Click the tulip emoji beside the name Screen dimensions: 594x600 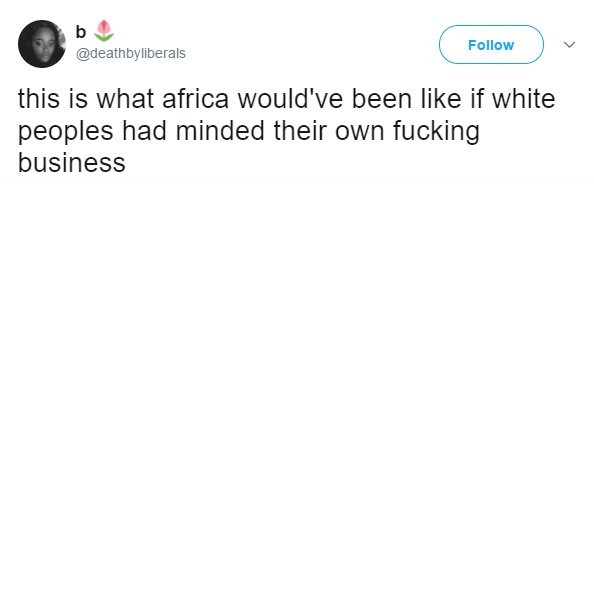click(x=104, y=31)
